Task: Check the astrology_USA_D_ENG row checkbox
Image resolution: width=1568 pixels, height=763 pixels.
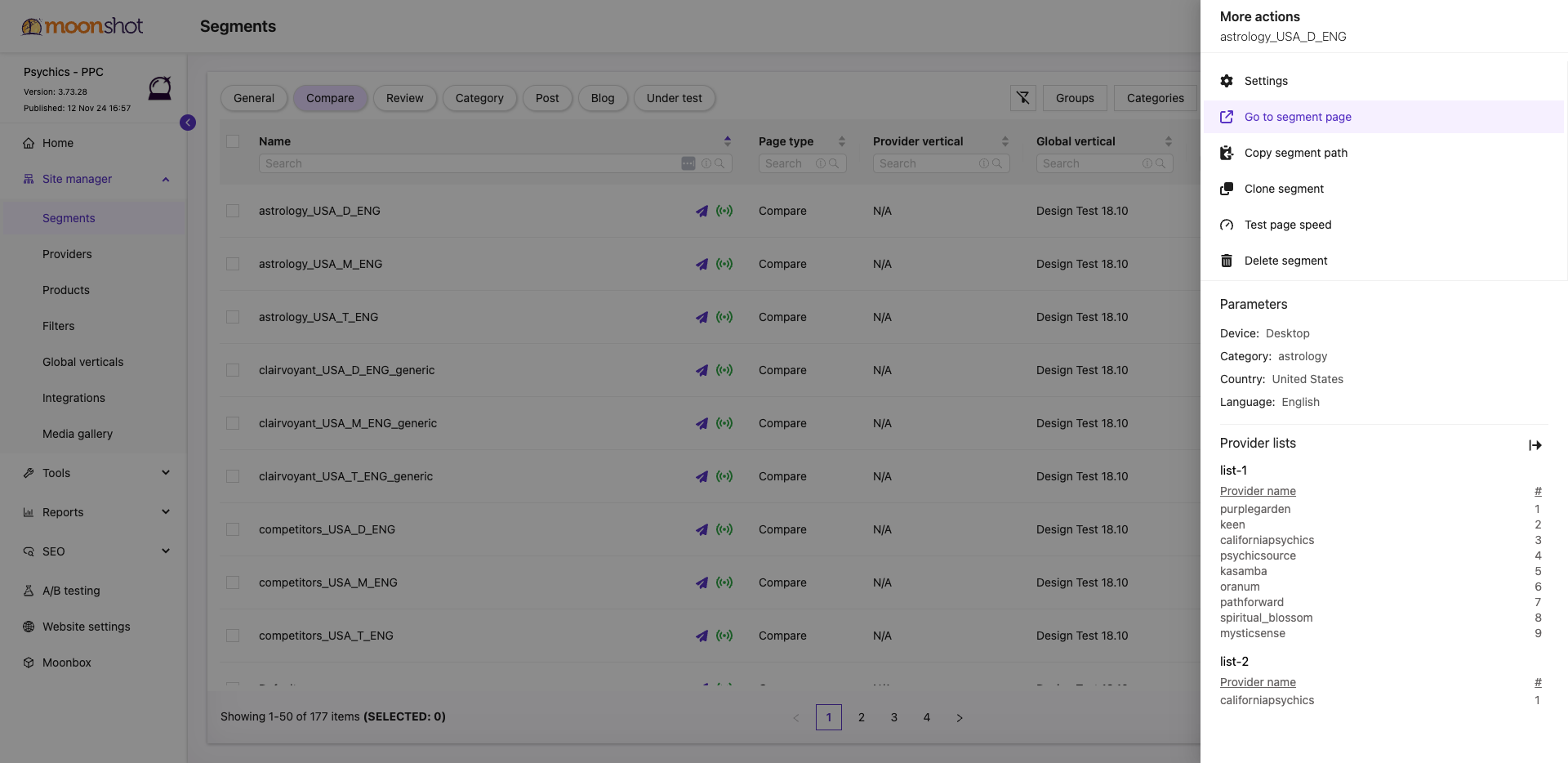Action: [x=233, y=211]
